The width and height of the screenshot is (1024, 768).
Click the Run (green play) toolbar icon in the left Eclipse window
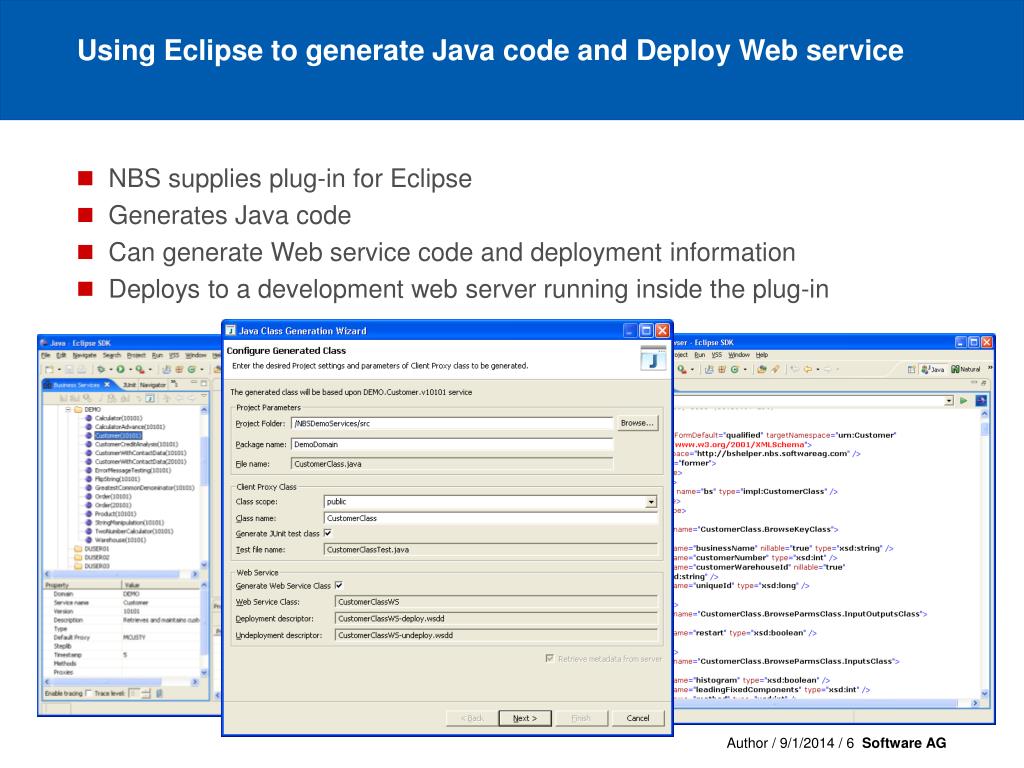coord(120,369)
